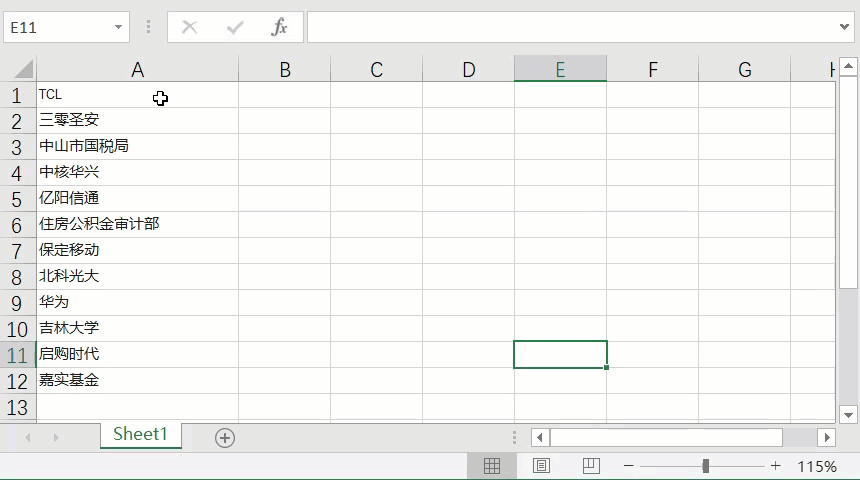This screenshot has width=860, height=480.
Task: Click the Cancel (X) formula bar icon
Action: 189,27
